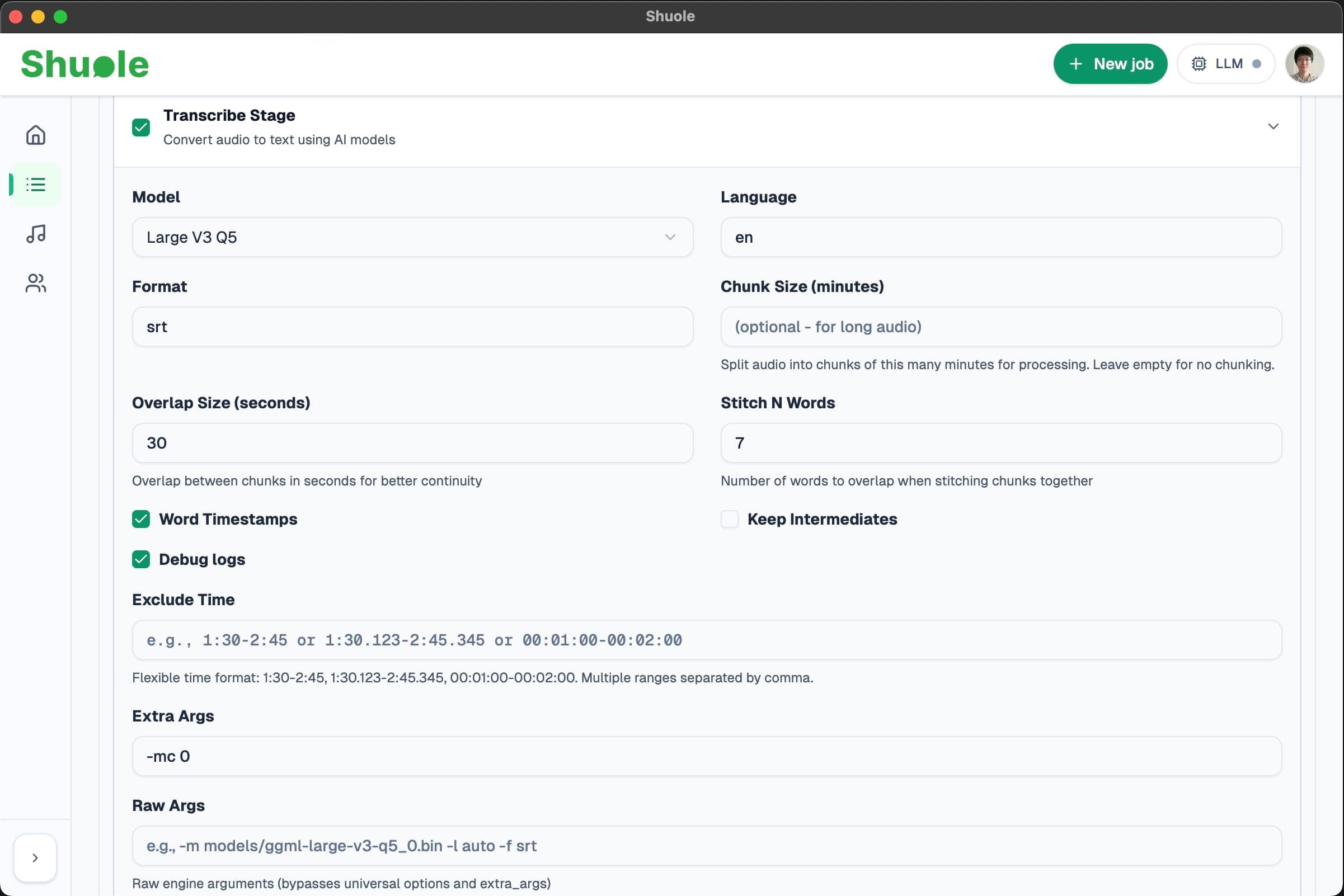This screenshot has width=1344, height=896.
Task: Click the Shuole logo
Action: point(84,63)
